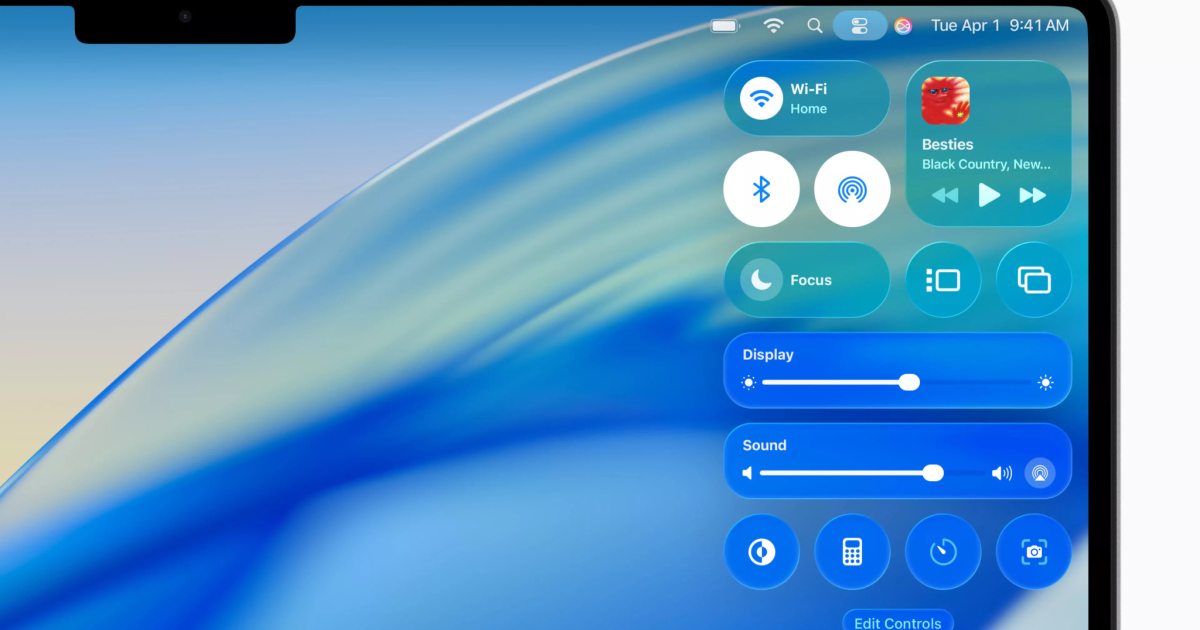Screen dimensions: 1200x630
Task: Click the Edit Controls button
Action: 897,621
